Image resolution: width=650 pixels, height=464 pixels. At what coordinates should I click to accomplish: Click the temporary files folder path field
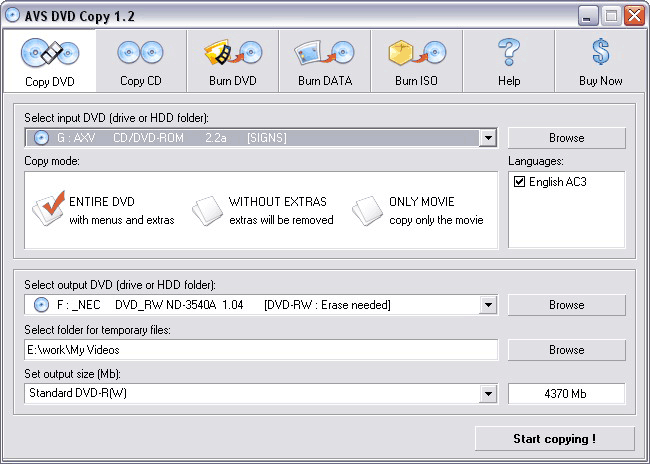260,350
